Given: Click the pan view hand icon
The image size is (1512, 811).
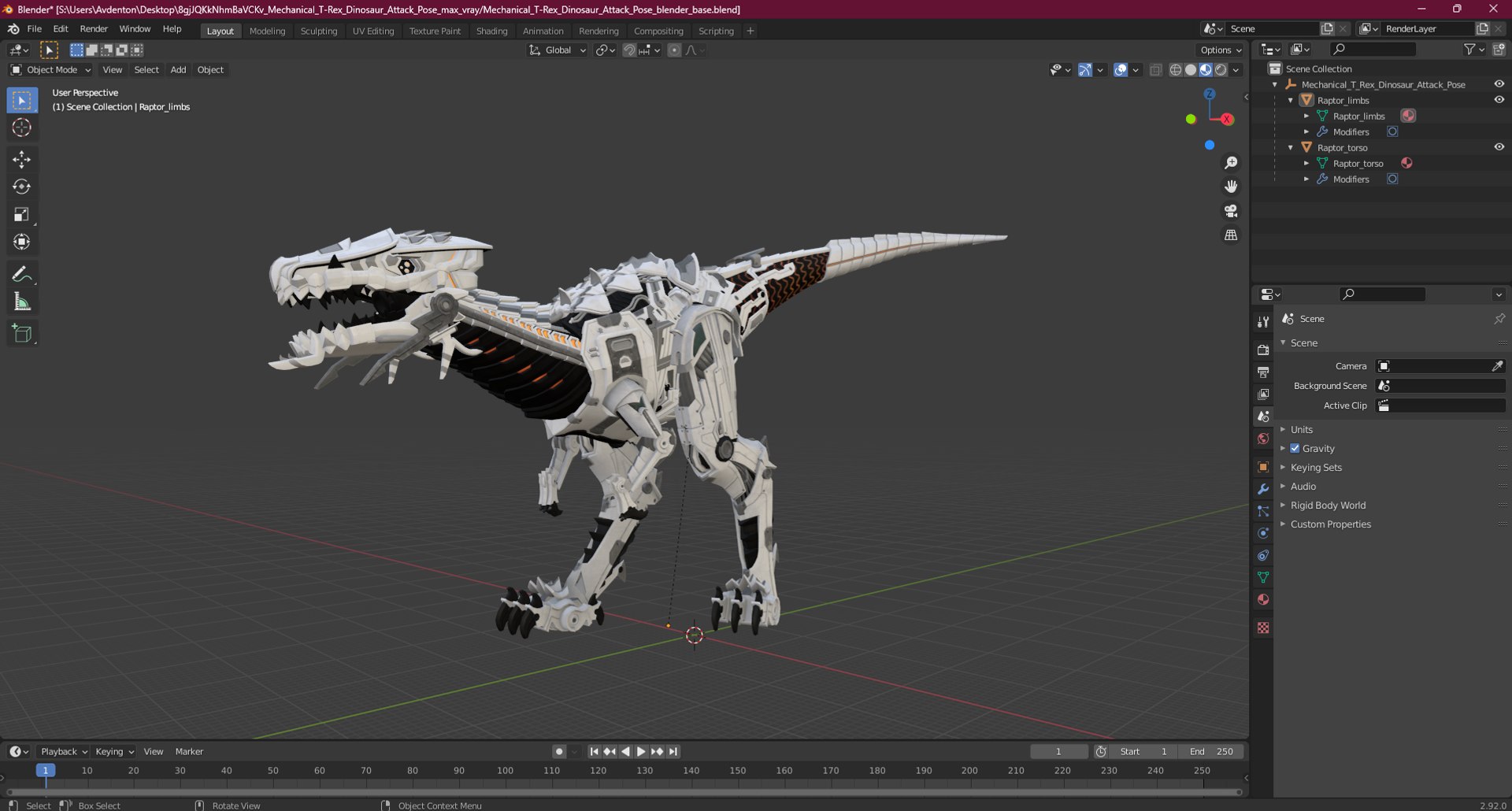Looking at the screenshot, I should 1231,187.
